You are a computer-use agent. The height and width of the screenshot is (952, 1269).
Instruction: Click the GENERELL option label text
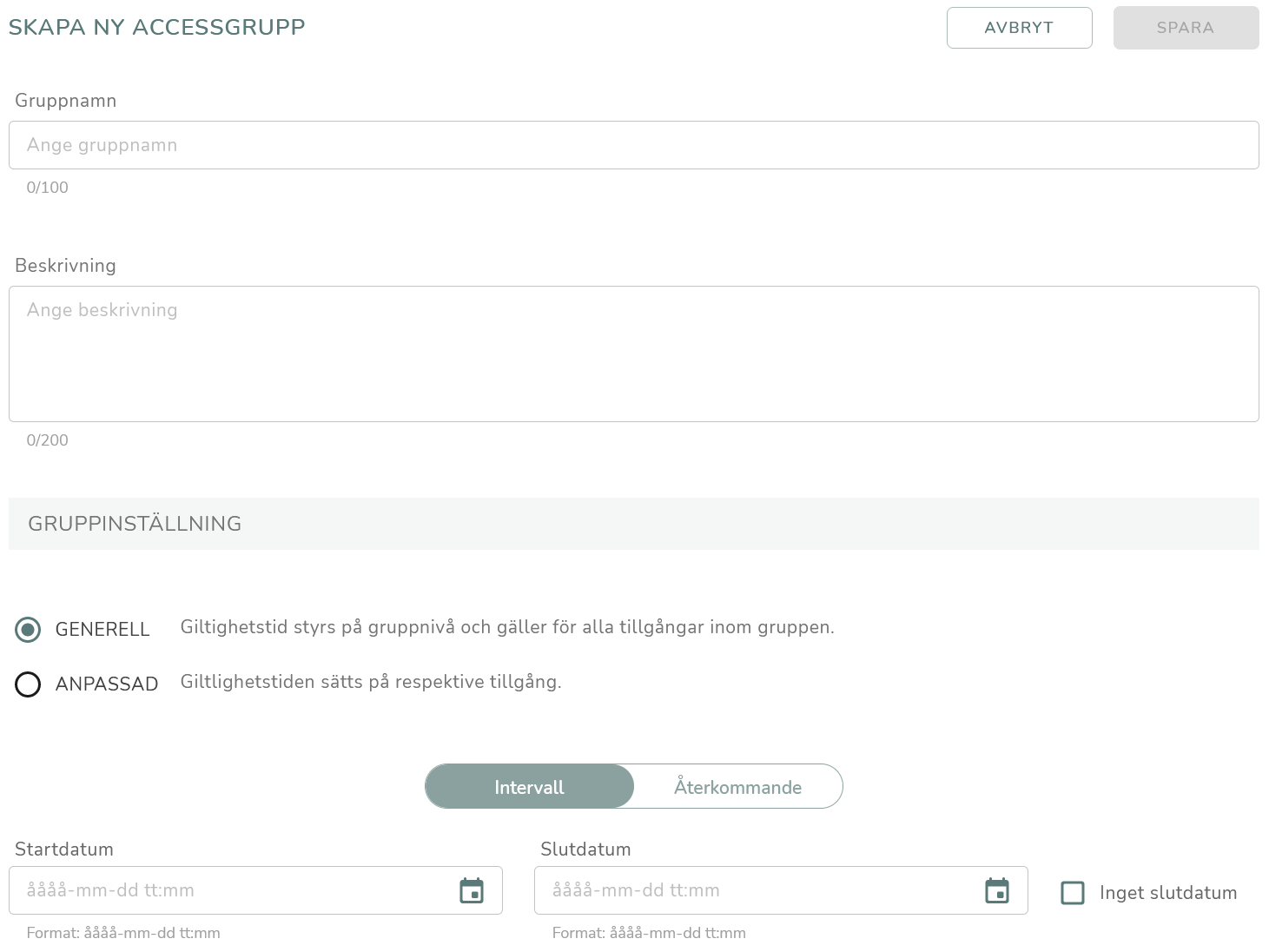(x=102, y=630)
